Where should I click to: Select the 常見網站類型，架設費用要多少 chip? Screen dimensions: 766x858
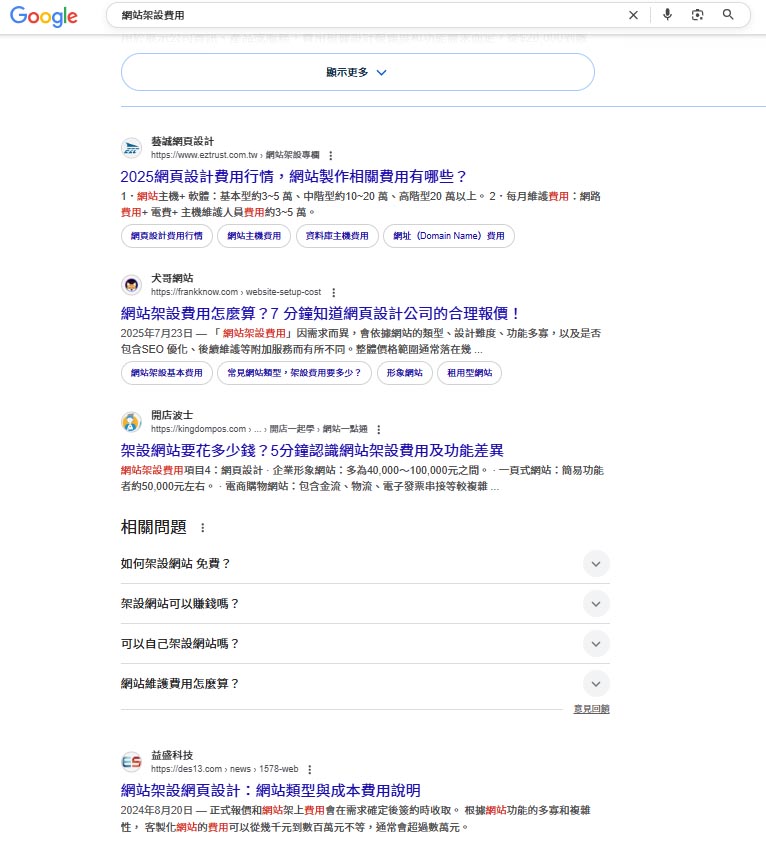[294, 373]
